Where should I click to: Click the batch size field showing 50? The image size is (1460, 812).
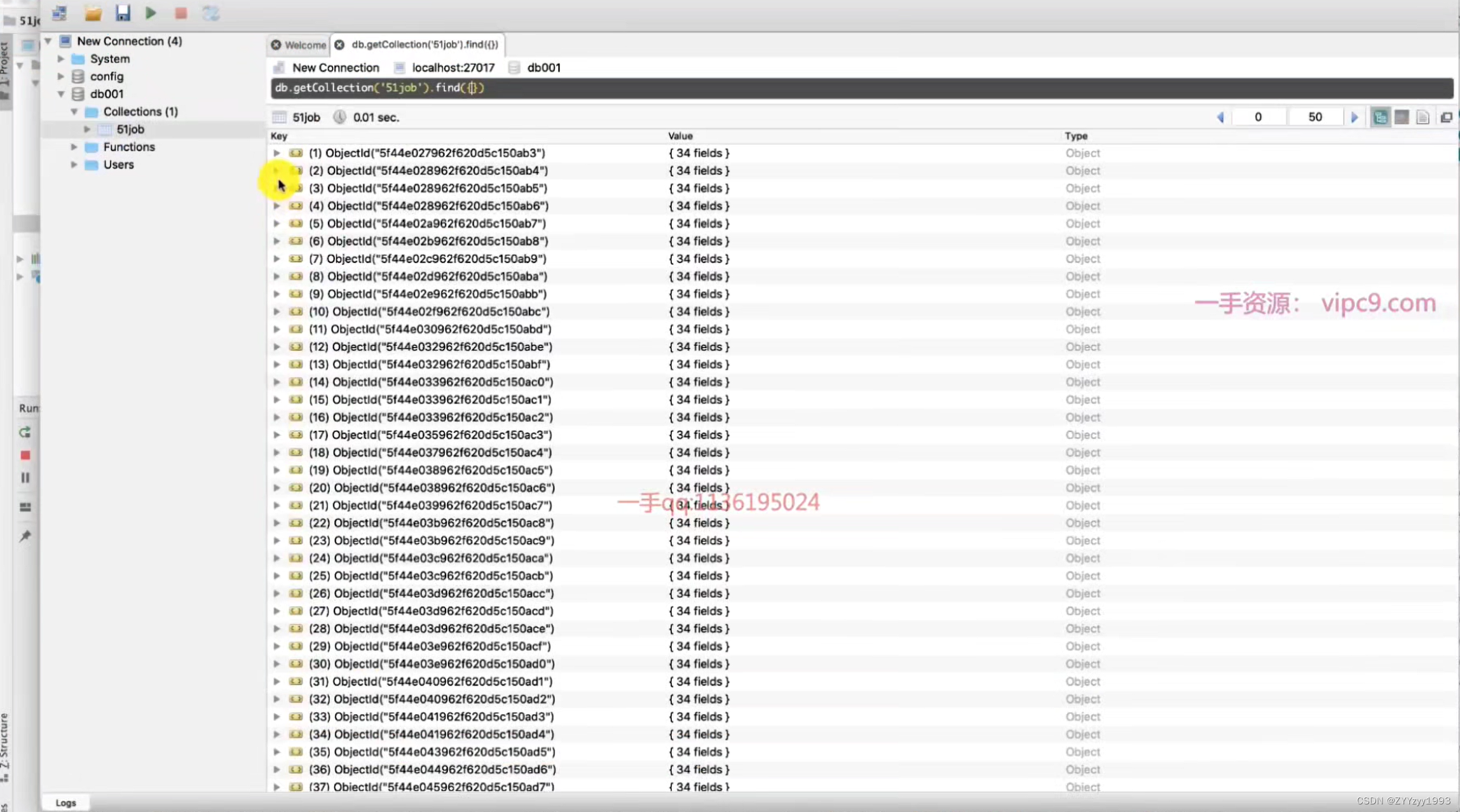[x=1315, y=118]
